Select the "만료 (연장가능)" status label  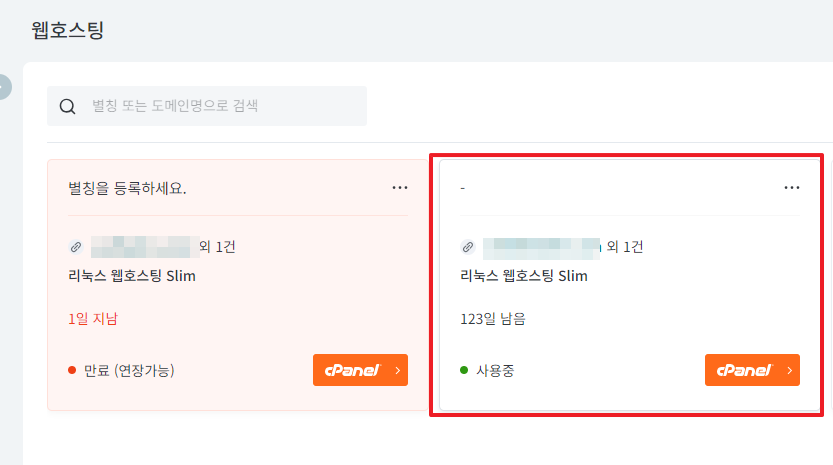coord(129,371)
